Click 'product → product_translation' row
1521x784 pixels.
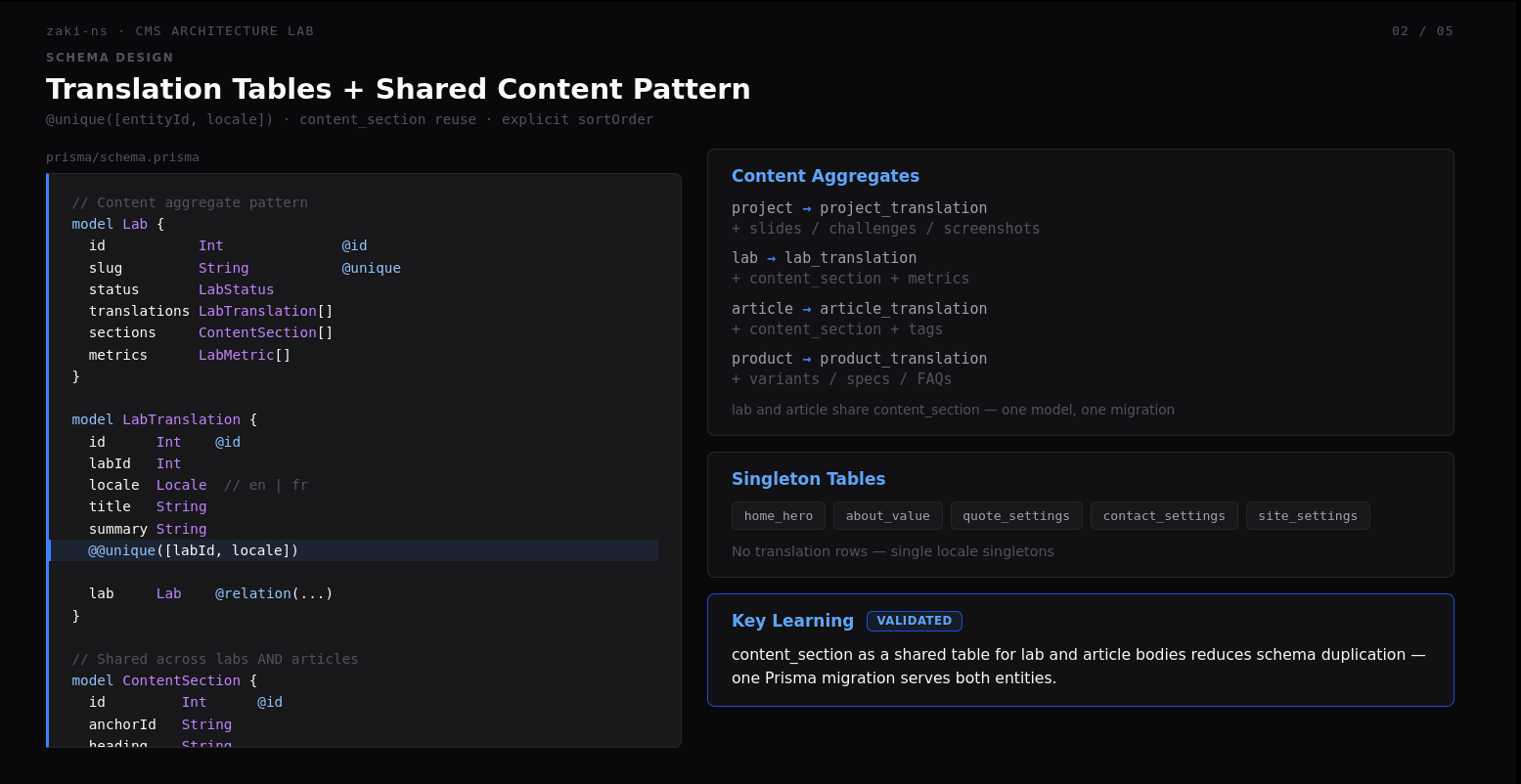[860, 359]
